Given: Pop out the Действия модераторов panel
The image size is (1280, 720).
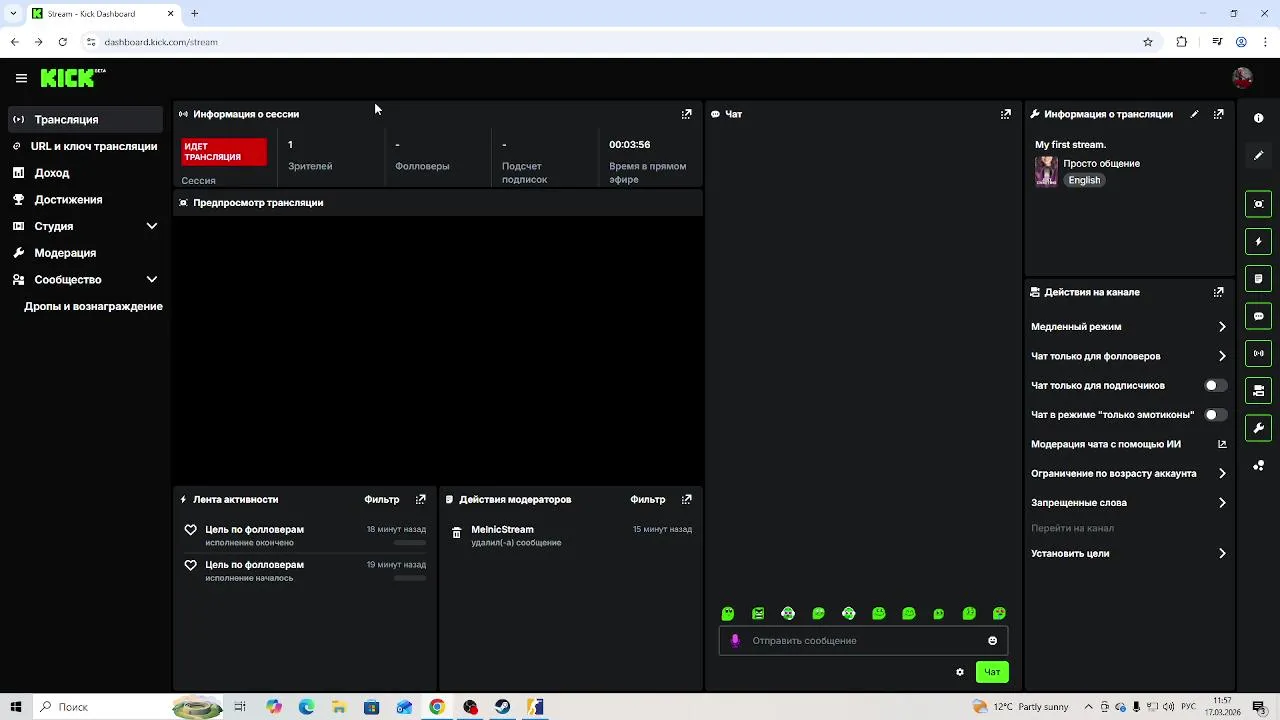Looking at the screenshot, I should 686,499.
